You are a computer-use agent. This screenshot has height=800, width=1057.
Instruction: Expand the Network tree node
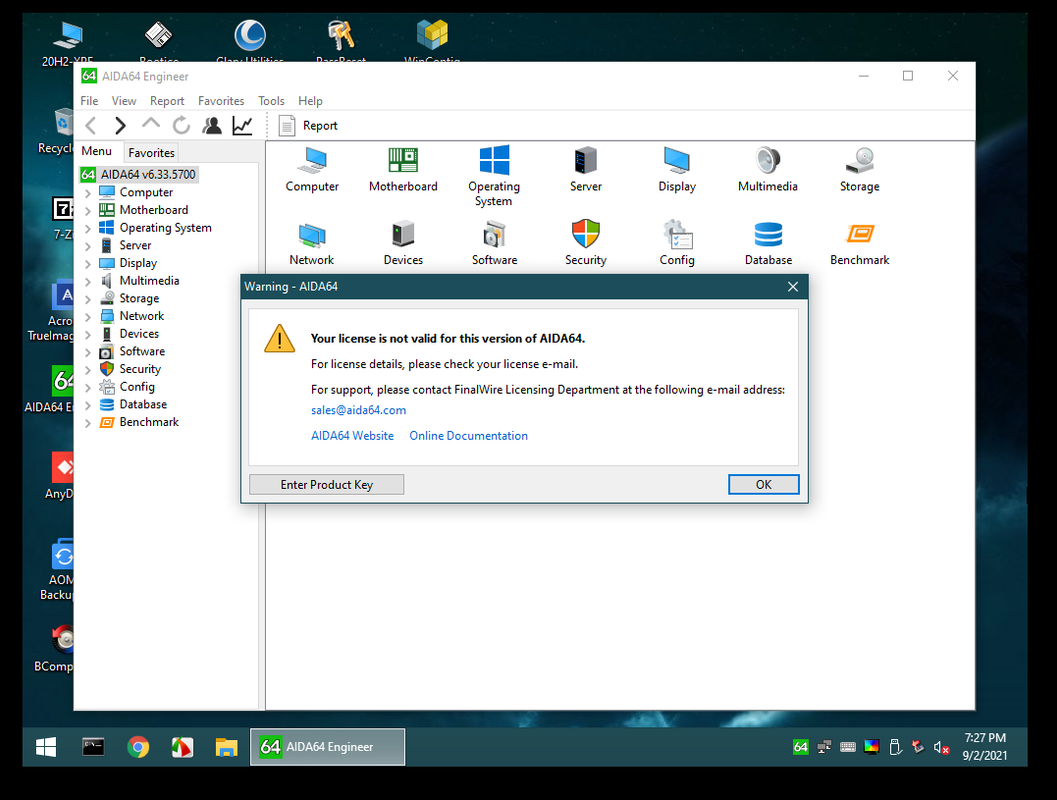[88, 316]
